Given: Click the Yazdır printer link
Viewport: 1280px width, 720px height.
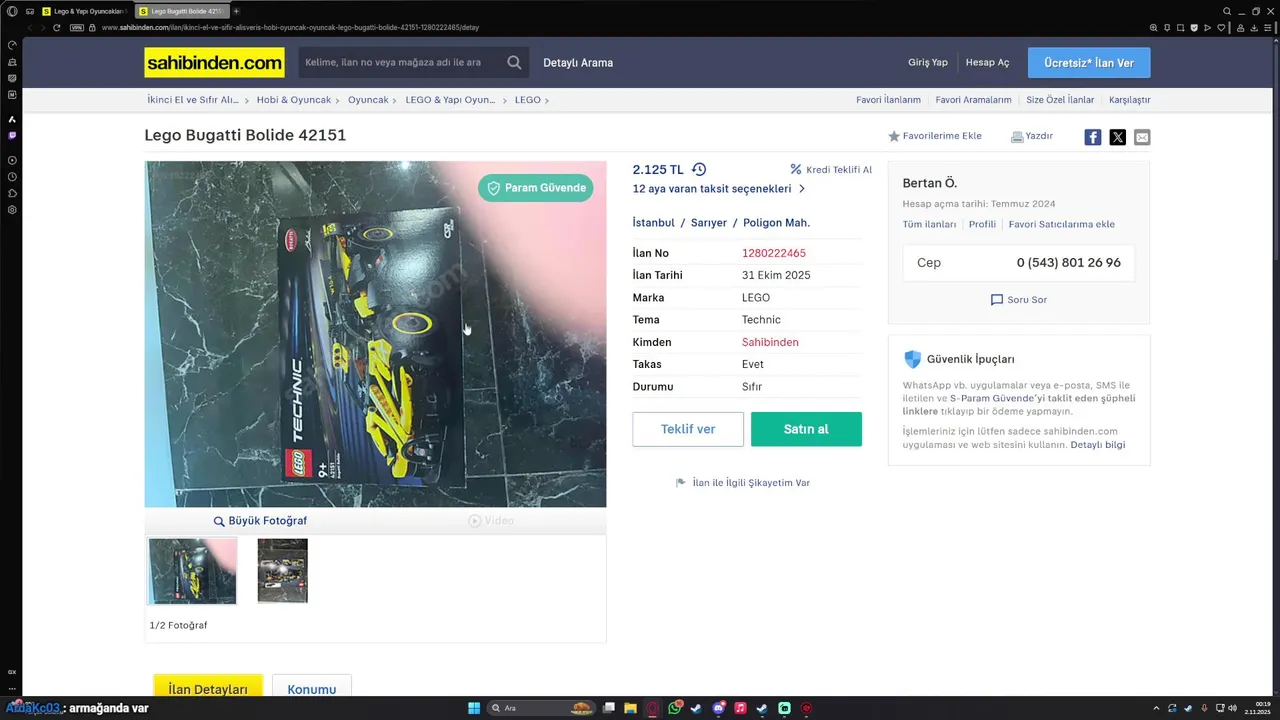Looking at the screenshot, I should [1032, 136].
